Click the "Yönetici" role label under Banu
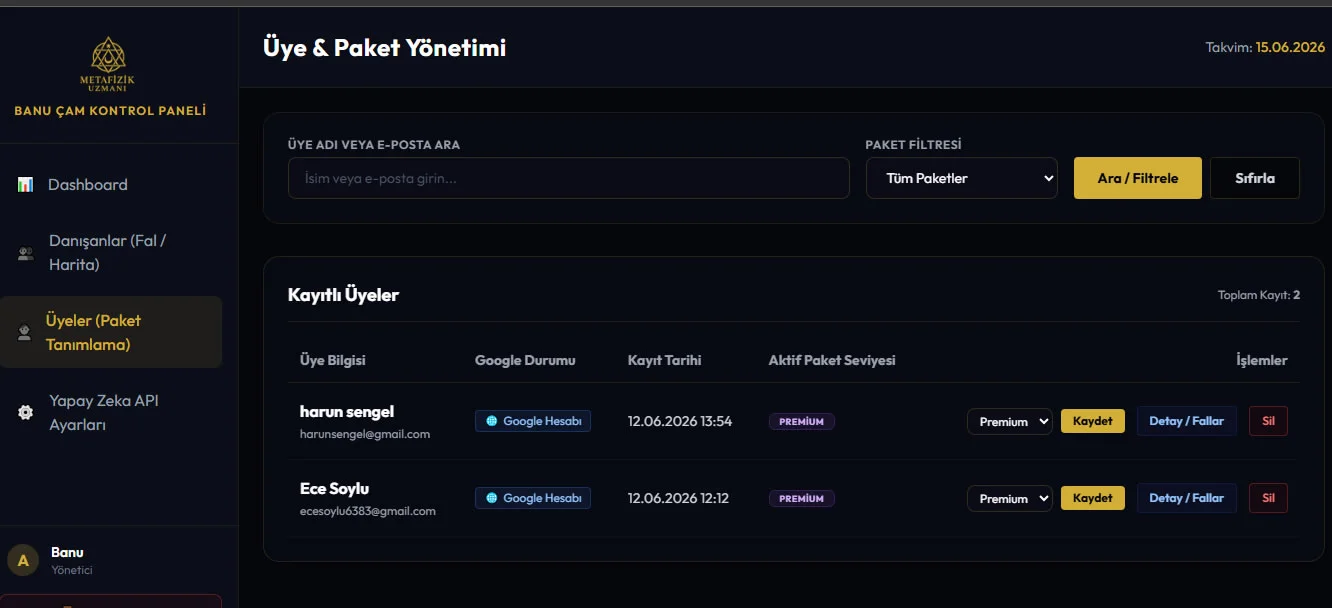The image size is (1332, 608). point(72,570)
